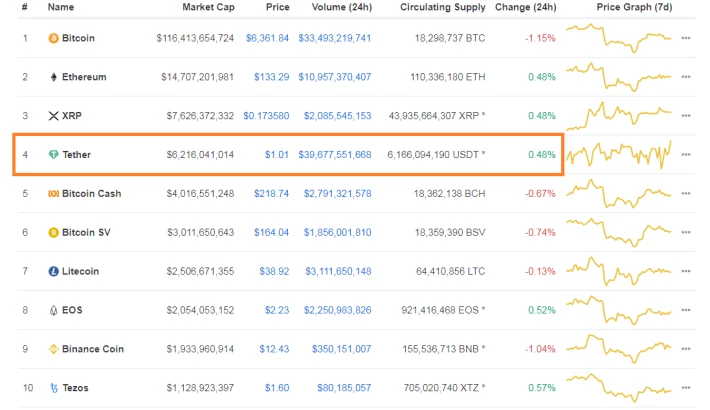Image resolution: width=710 pixels, height=410 pixels.
Task: Open the more options menu for Tether row
Action: pyautogui.click(x=686, y=155)
